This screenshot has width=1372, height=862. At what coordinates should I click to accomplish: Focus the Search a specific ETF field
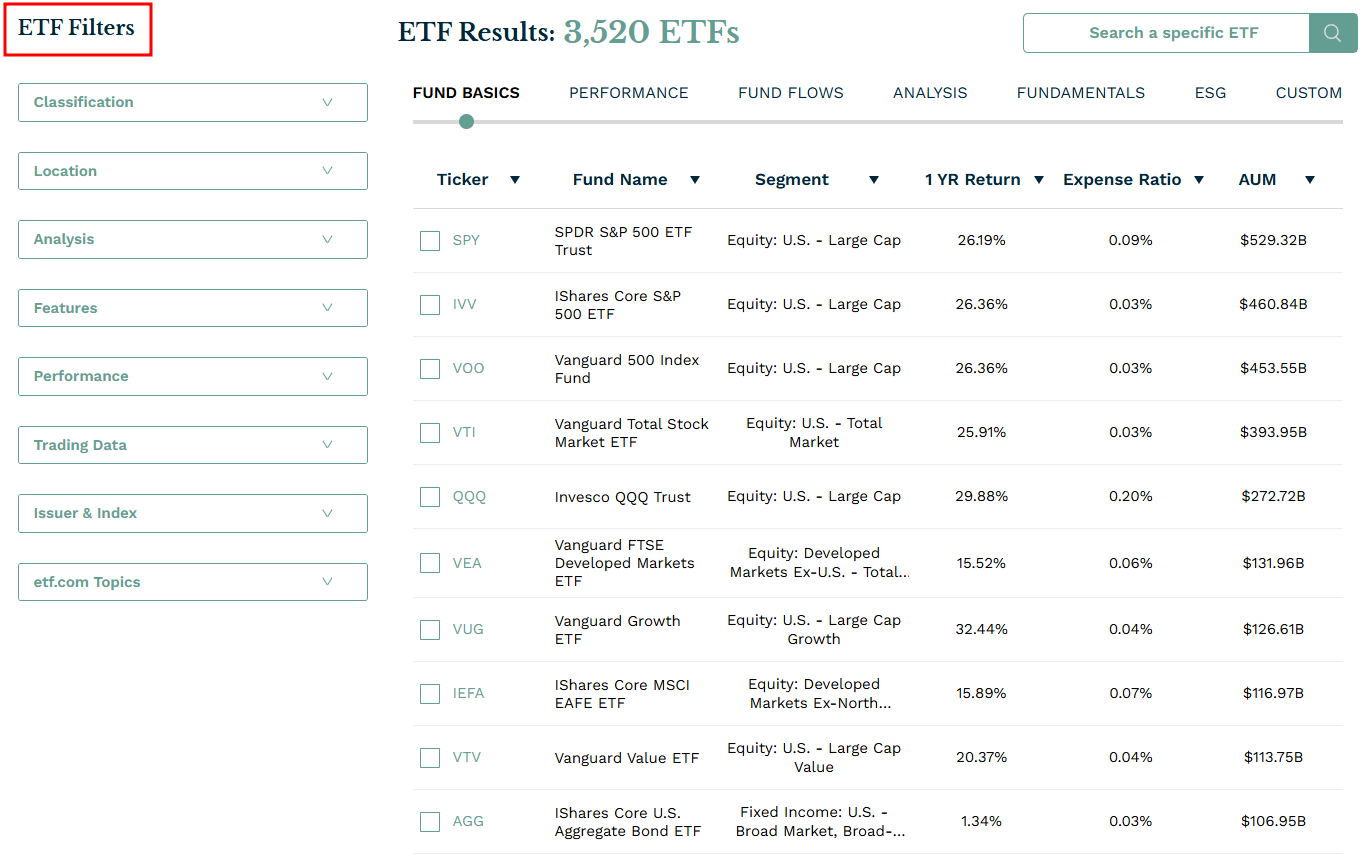pos(1166,33)
